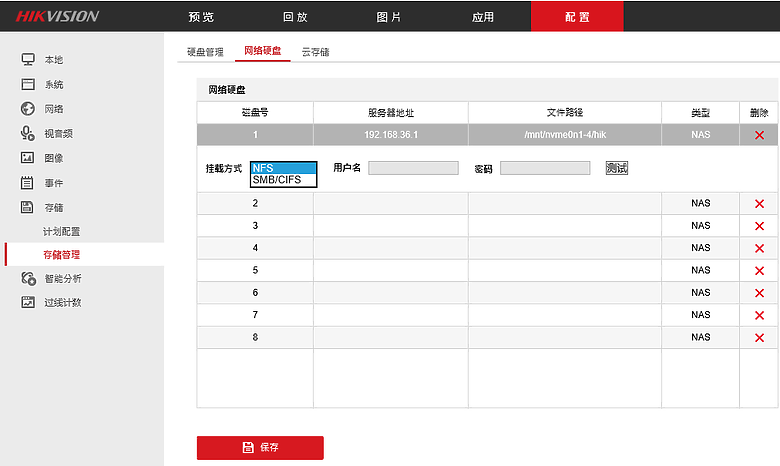
Task: Delete network disk row 1
Action: (x=759, y=135)
